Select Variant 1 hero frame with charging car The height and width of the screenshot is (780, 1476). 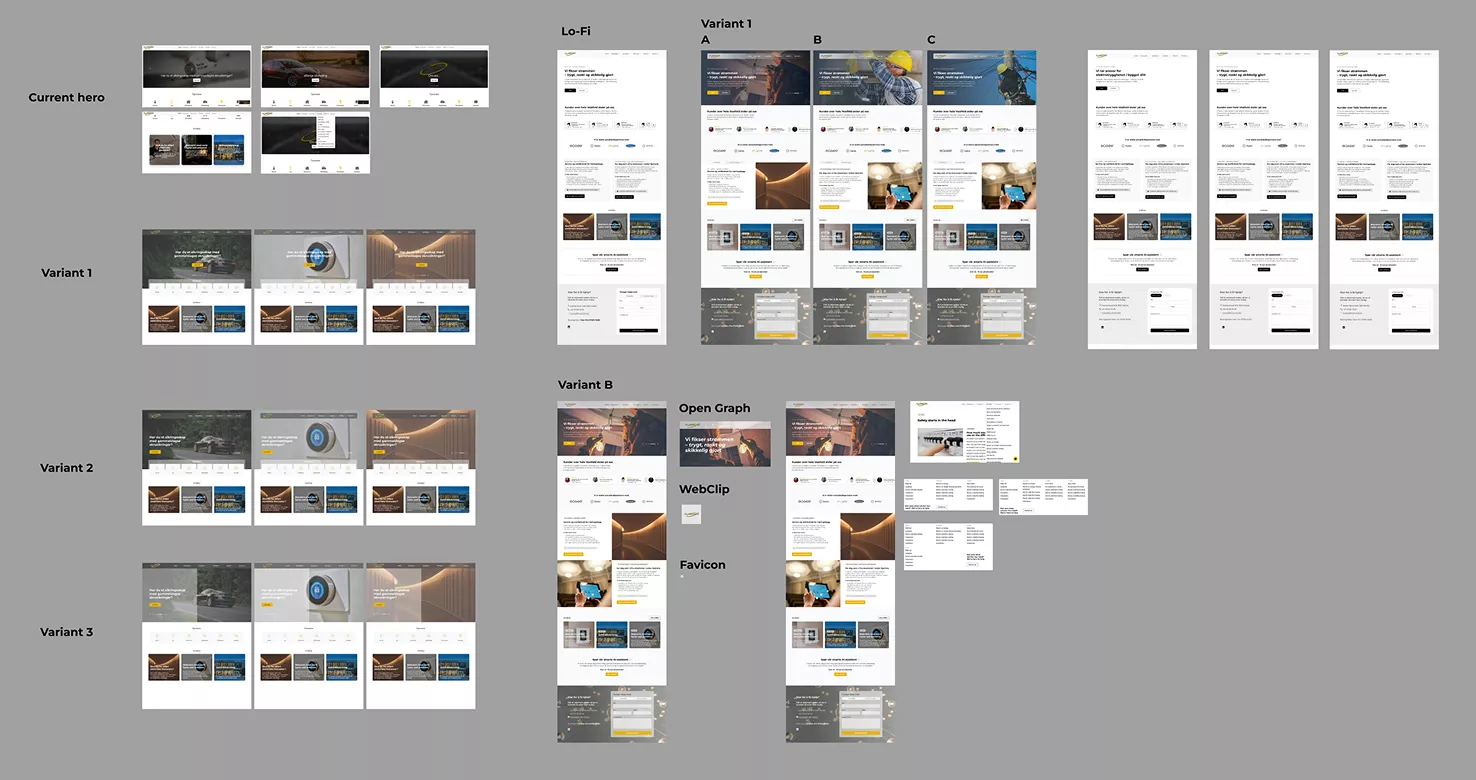point(197,287)
